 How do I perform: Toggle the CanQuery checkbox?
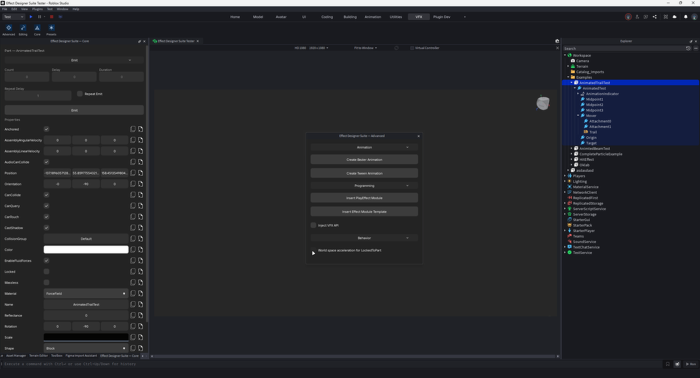point(46,206)
